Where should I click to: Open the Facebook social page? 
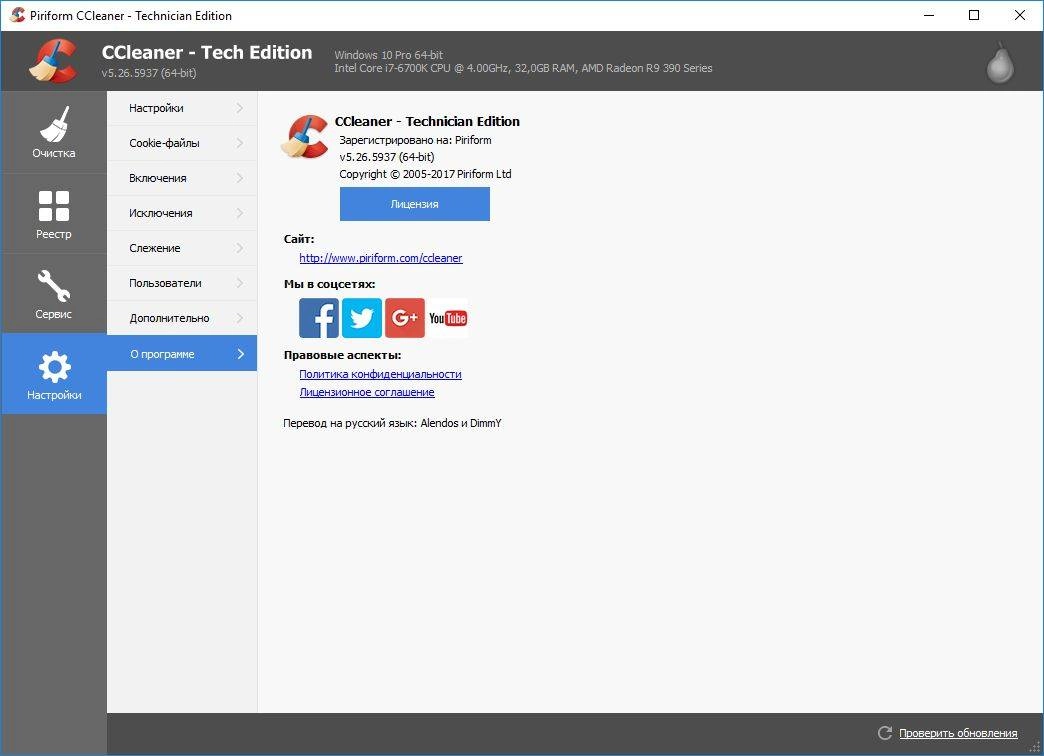click(x=319, y=318)
